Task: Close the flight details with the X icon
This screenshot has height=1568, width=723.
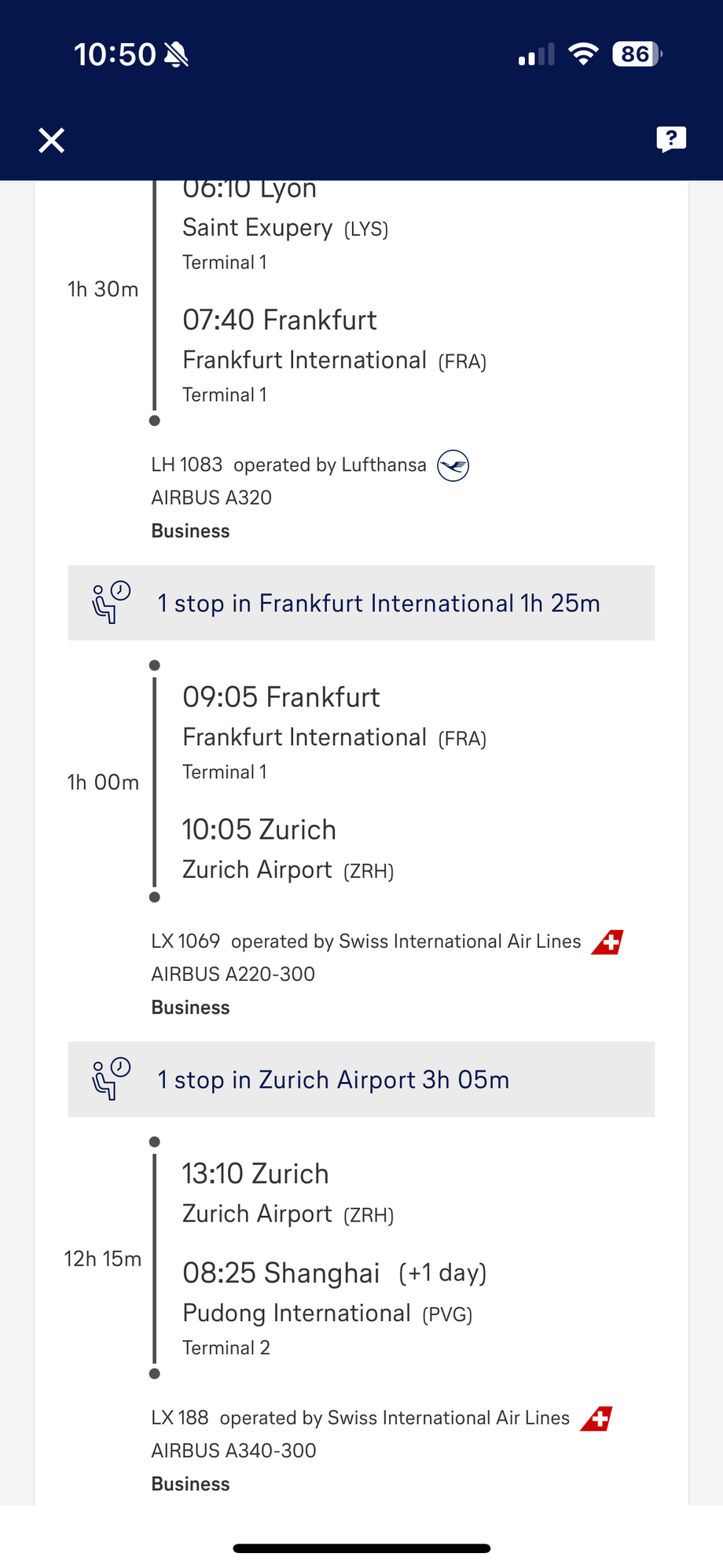Action: point(52,141)
